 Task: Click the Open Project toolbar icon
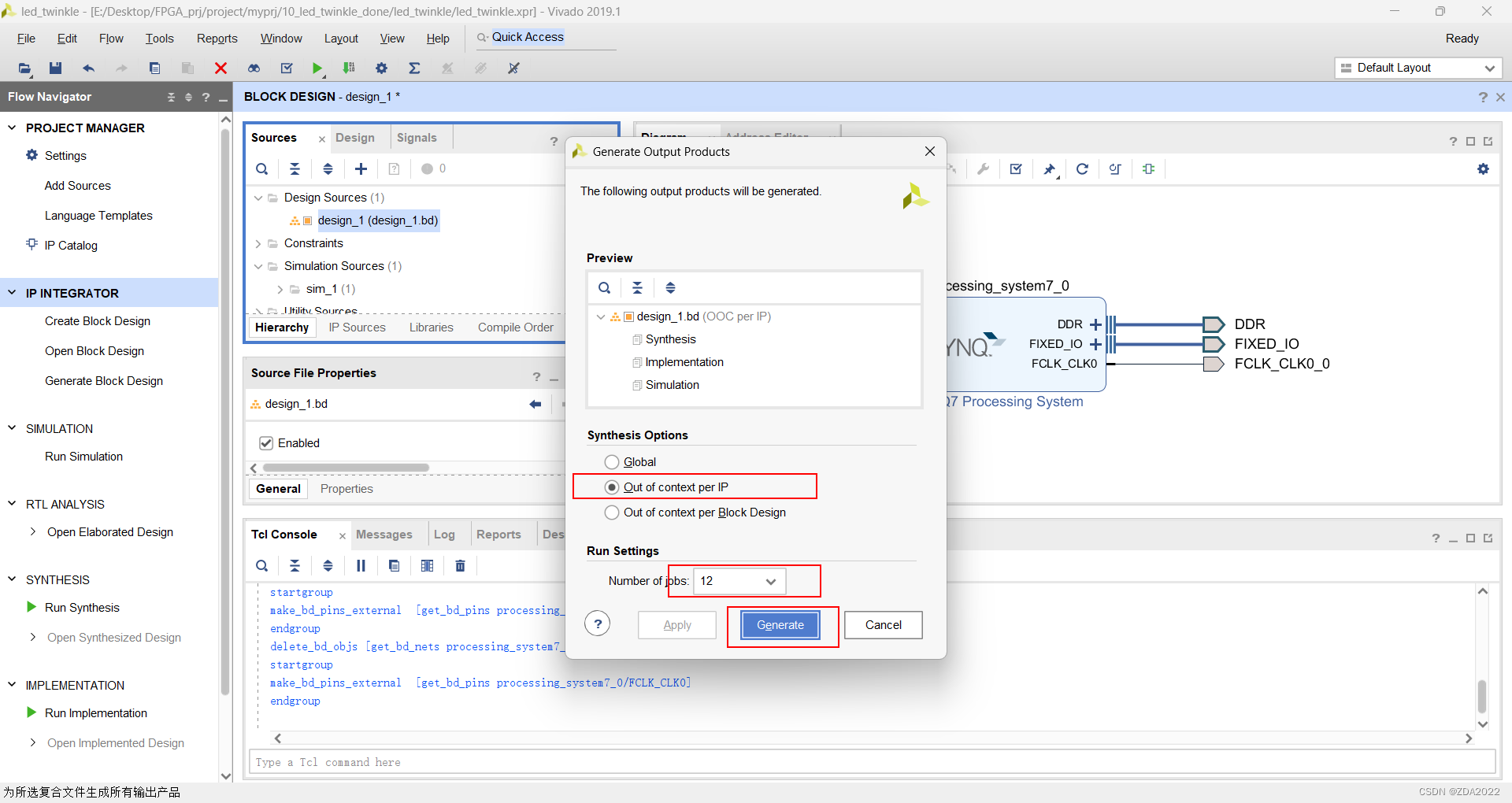[x=24, y=68]
